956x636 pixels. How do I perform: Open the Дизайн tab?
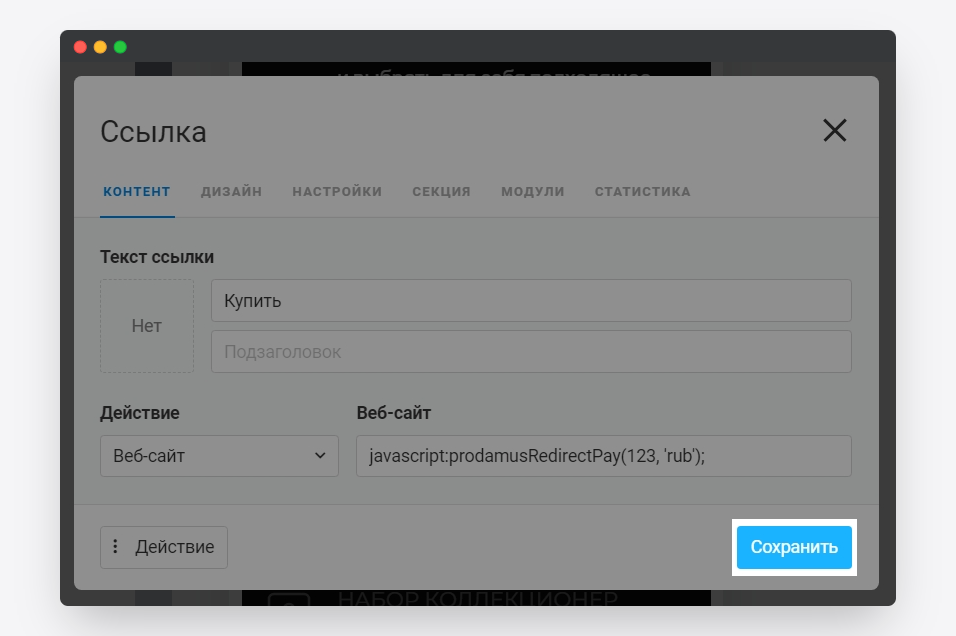231,192
